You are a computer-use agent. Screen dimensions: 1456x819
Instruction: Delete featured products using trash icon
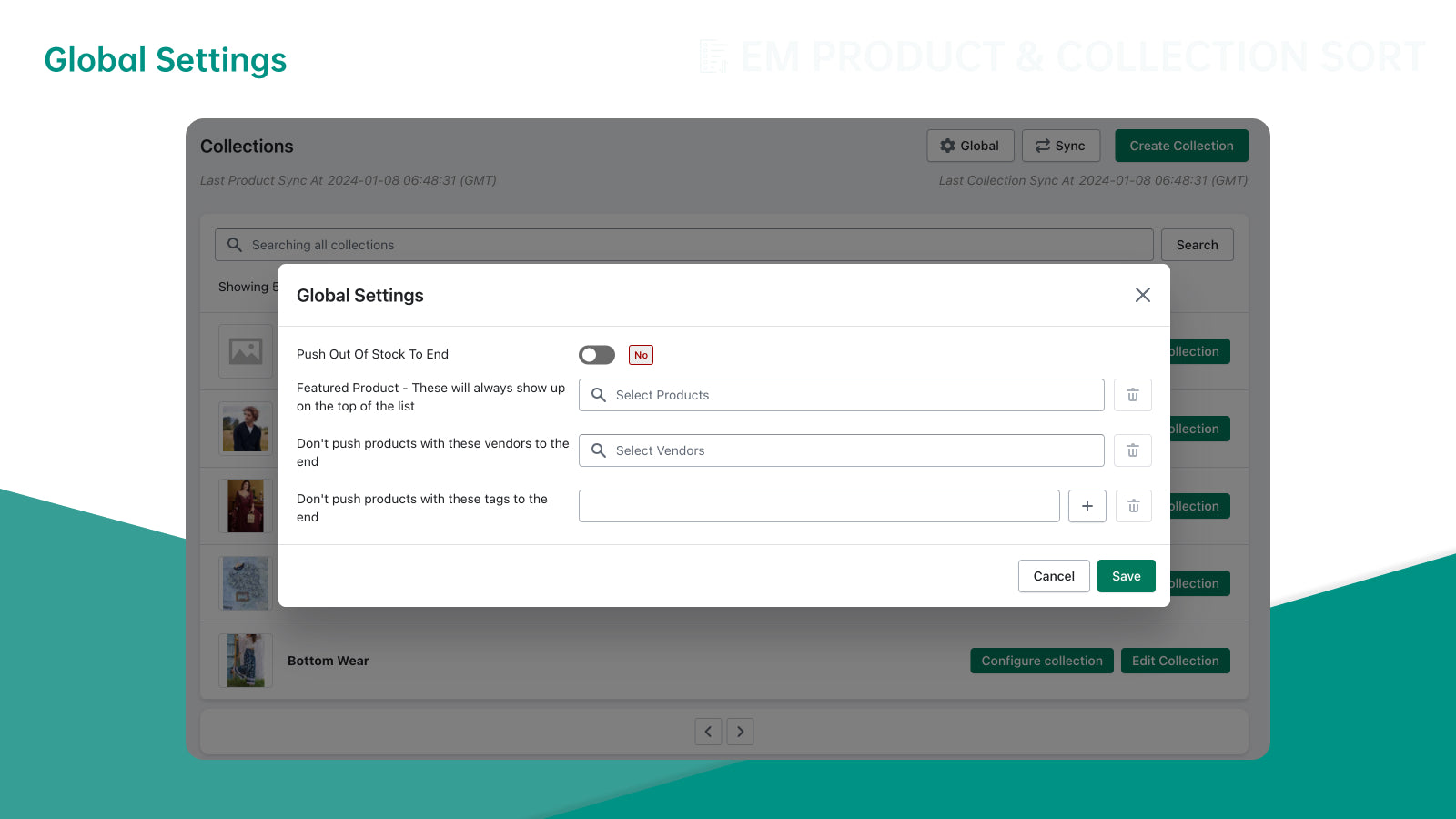(x=1133, y=395)
